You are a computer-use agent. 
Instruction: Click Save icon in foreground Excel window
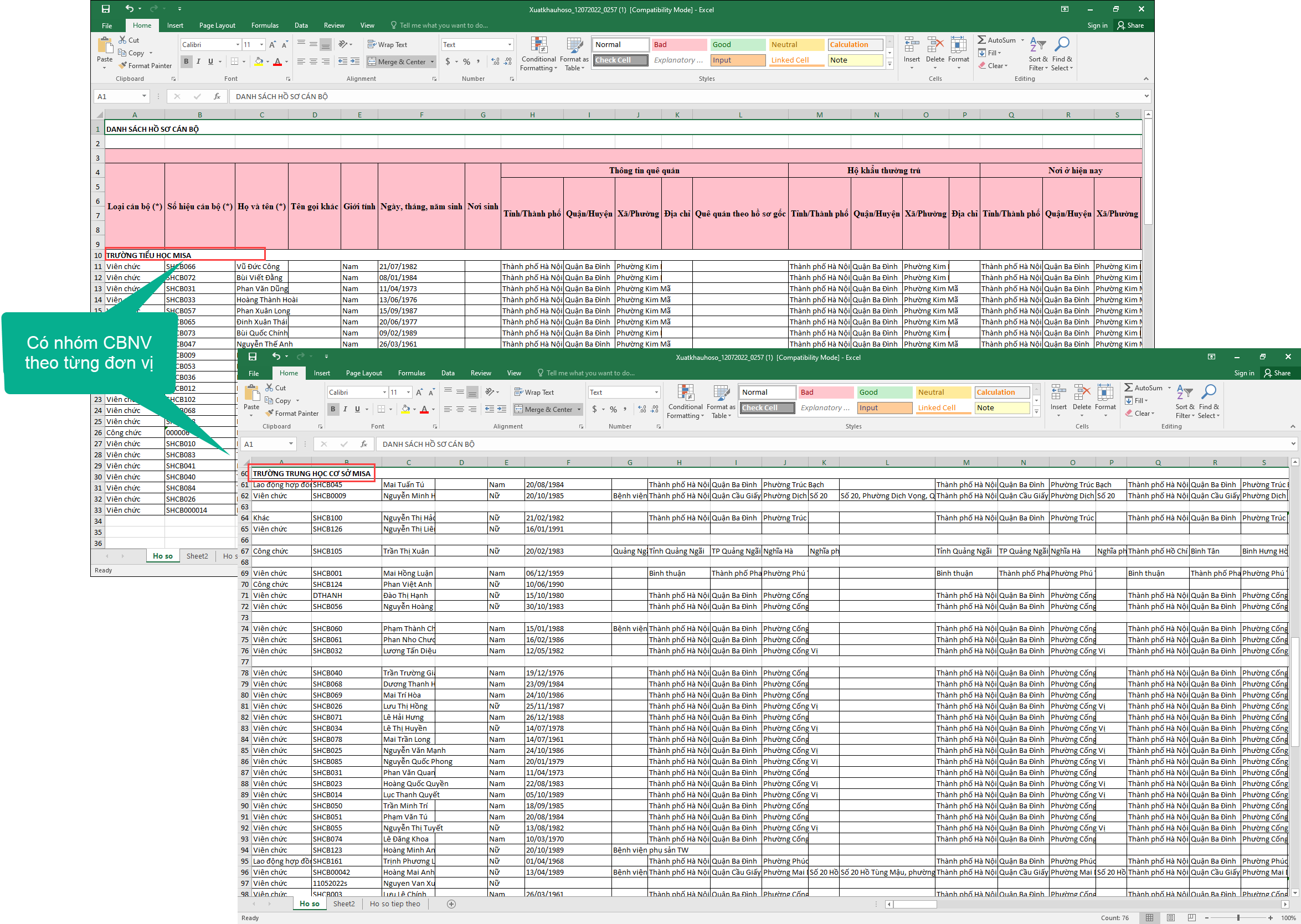pos(253,357)
